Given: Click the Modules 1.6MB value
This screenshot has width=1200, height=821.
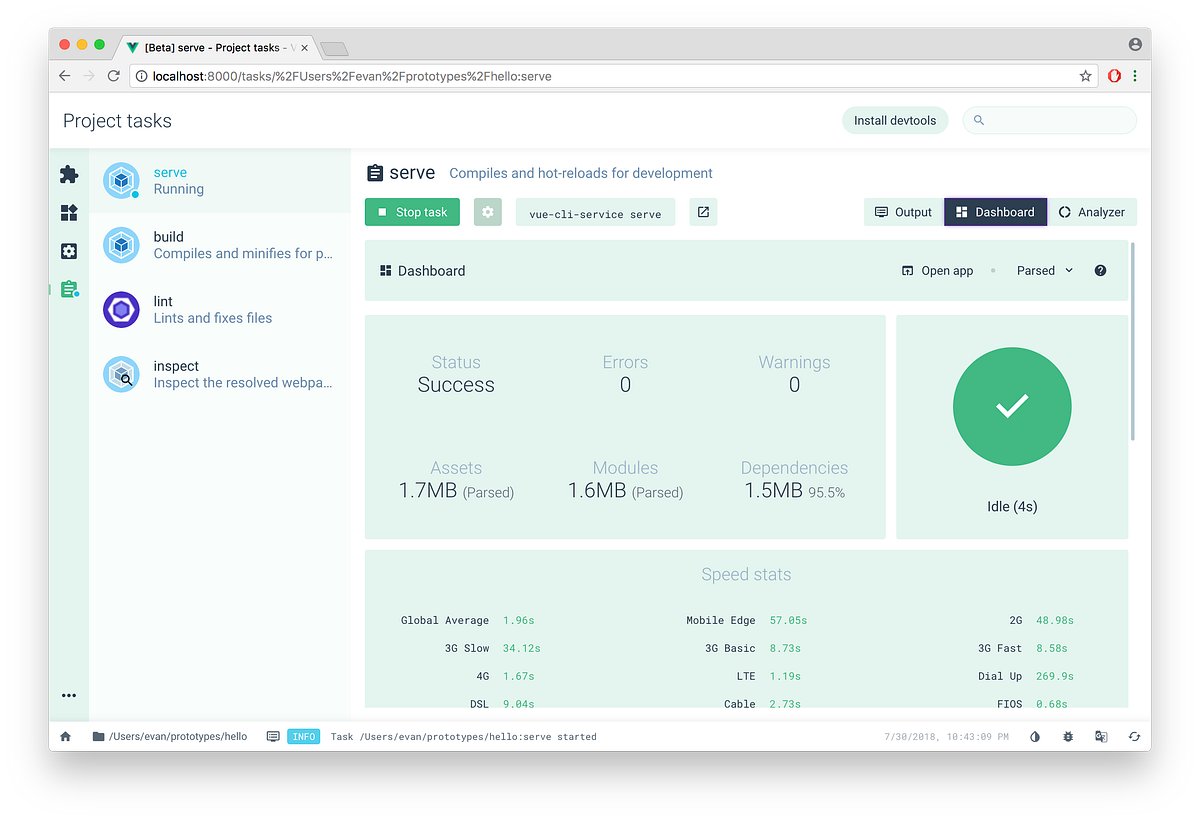Looking at the screenshot, I should pyautogui.click(x=625, y=491).
